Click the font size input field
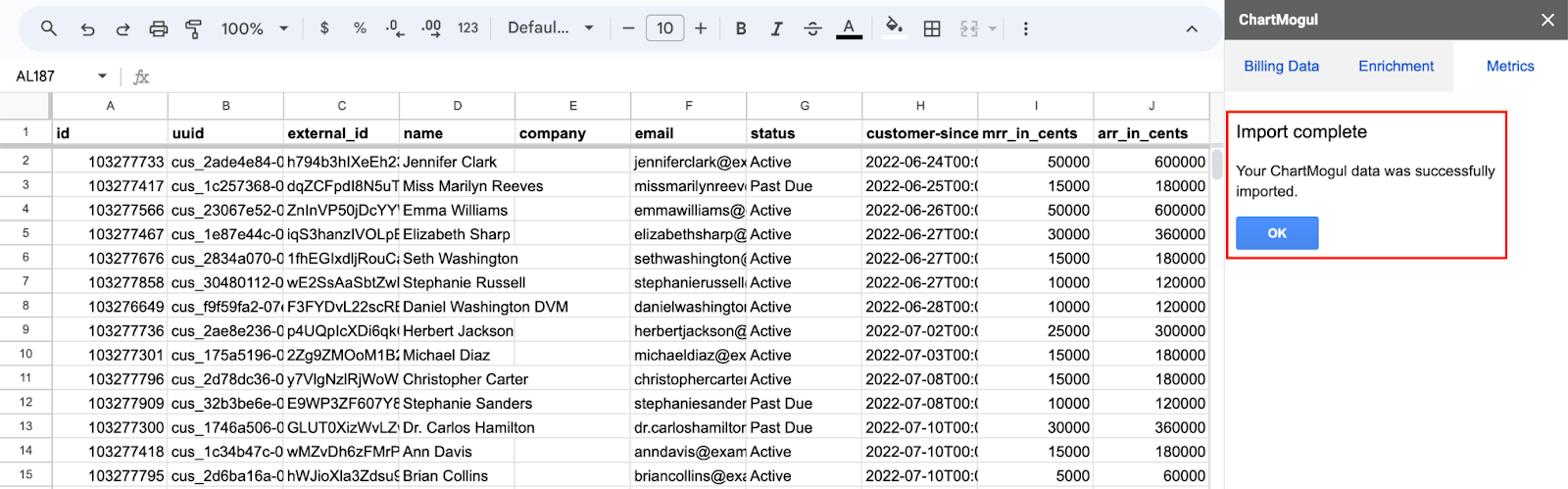Image resolution: width=1568 pixels, height=489 pixels. point(664,28)
